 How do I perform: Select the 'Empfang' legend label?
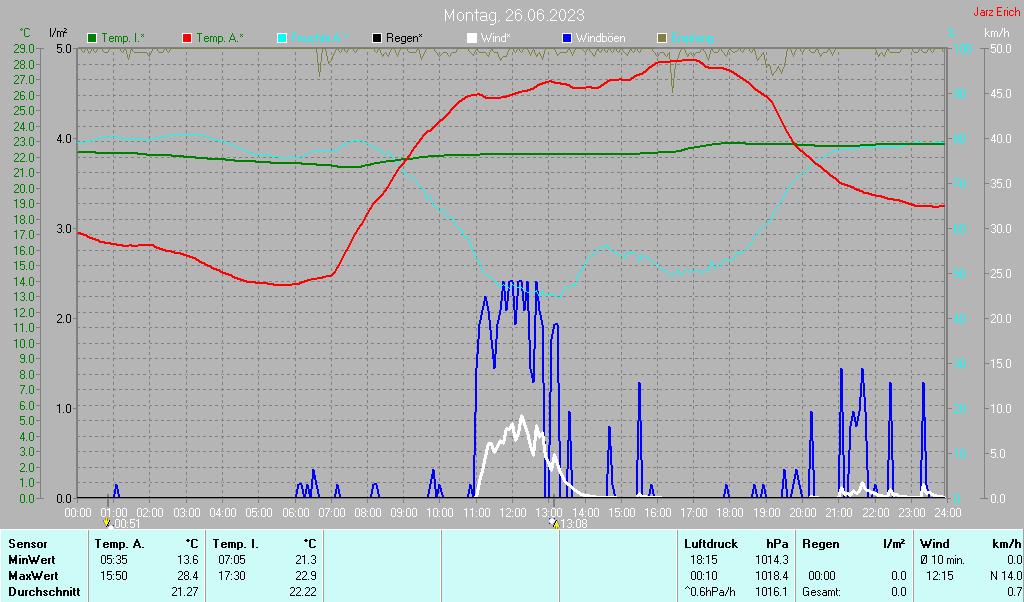692,39
